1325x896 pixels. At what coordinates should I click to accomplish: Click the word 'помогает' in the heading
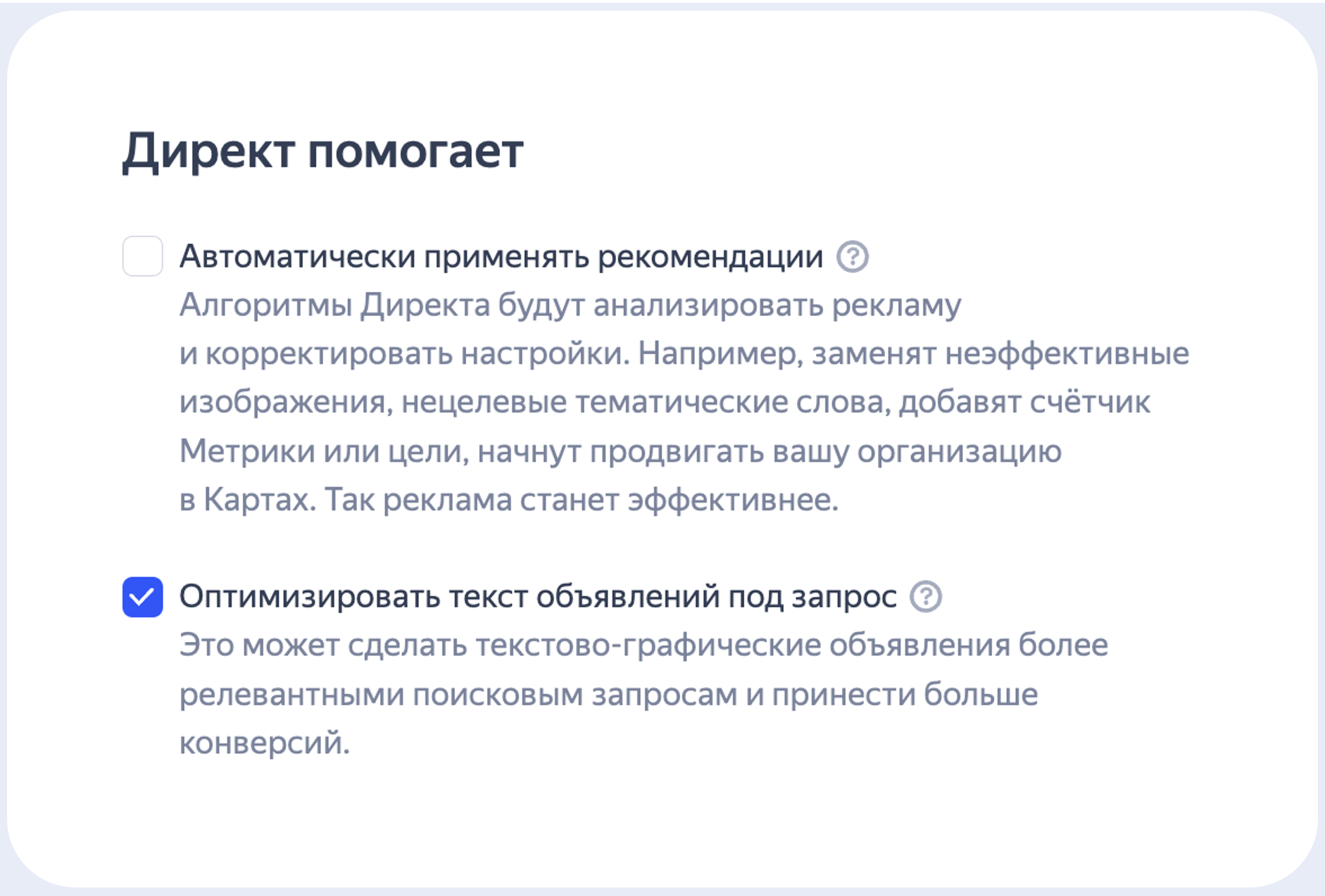click(x=415, y=151)
